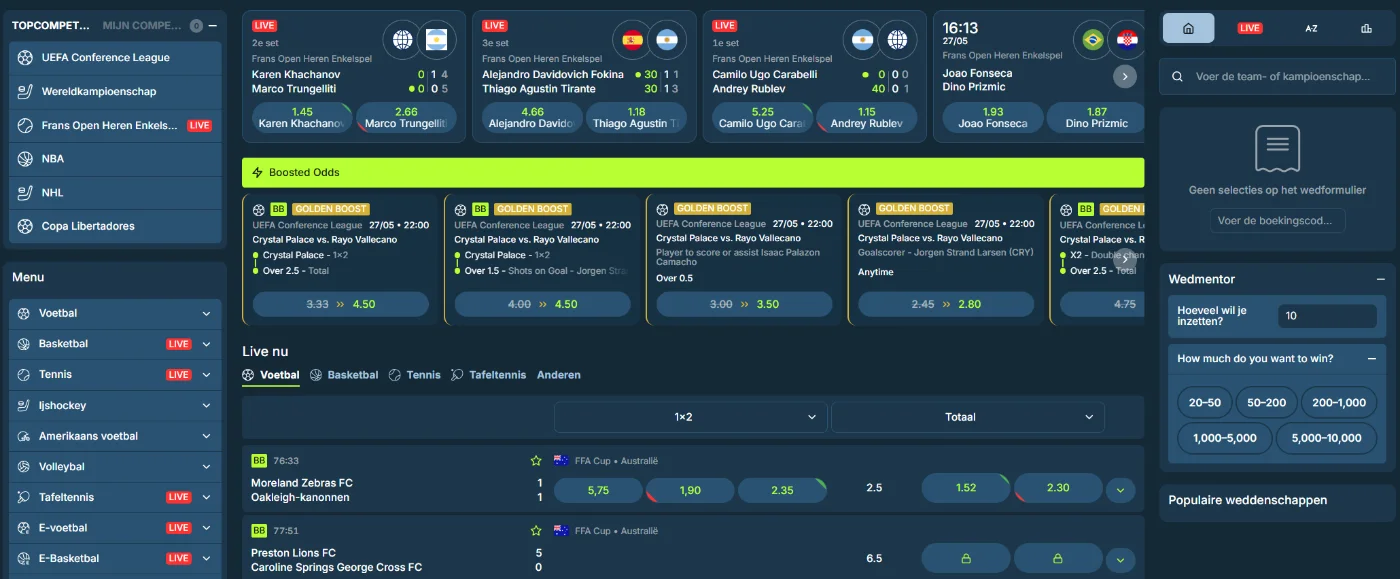Viewport: 1400px width, 579px height.
Task: Expand the Amerikaans voetbal menu row
Action: [x=116, y=436]
